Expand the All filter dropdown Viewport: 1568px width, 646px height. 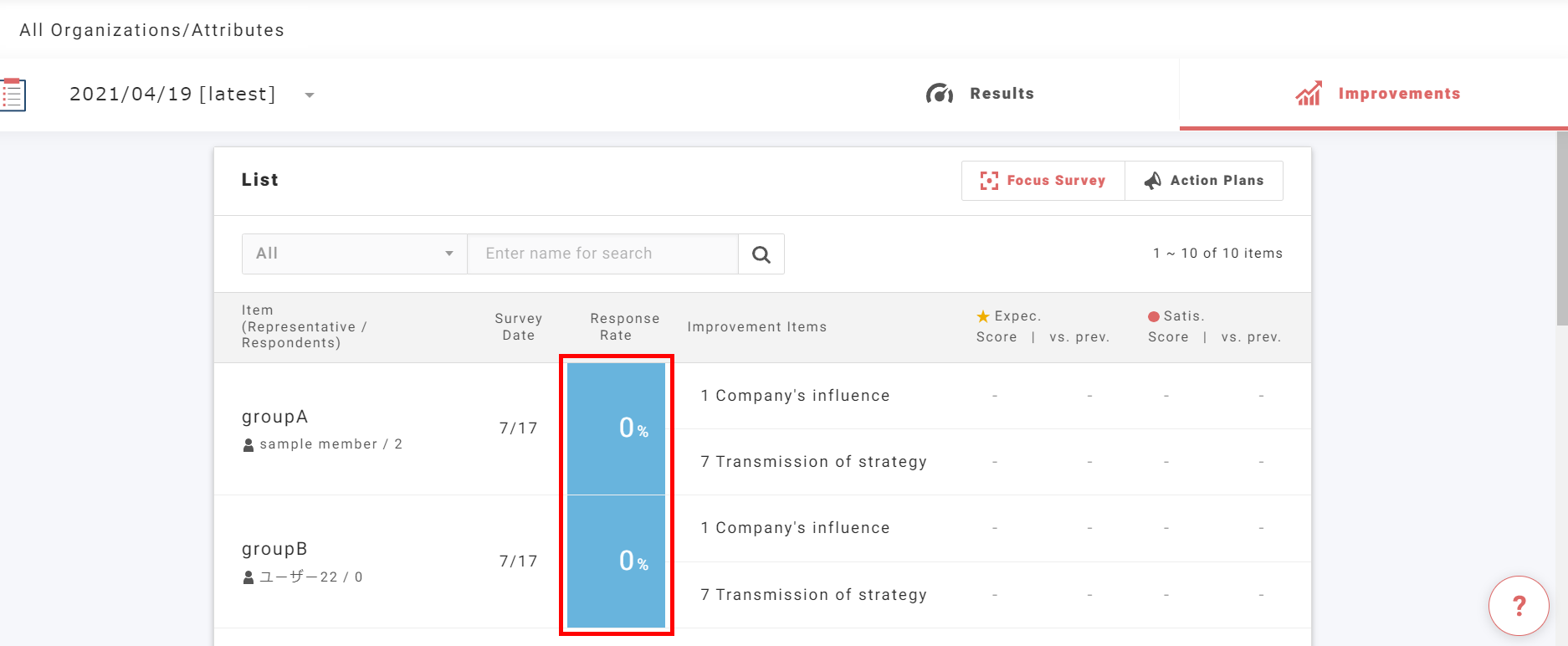[x=354, y=254]
